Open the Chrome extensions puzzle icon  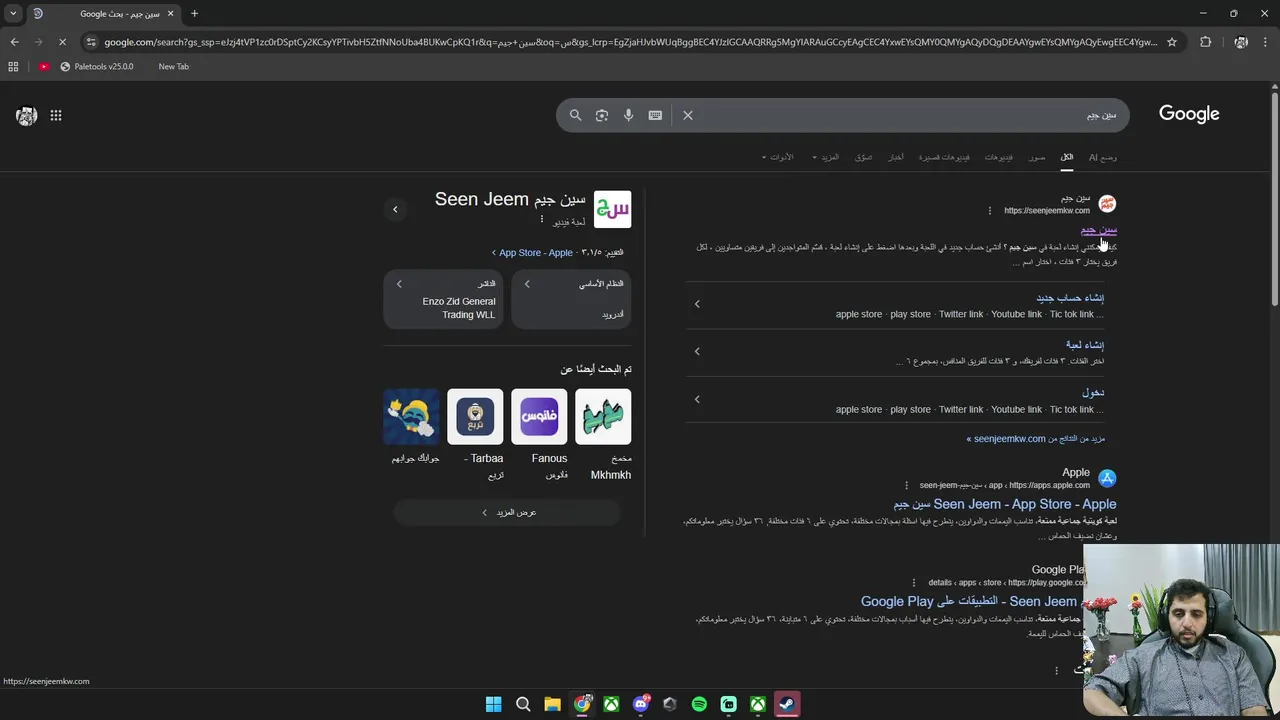click(1205, 42)
